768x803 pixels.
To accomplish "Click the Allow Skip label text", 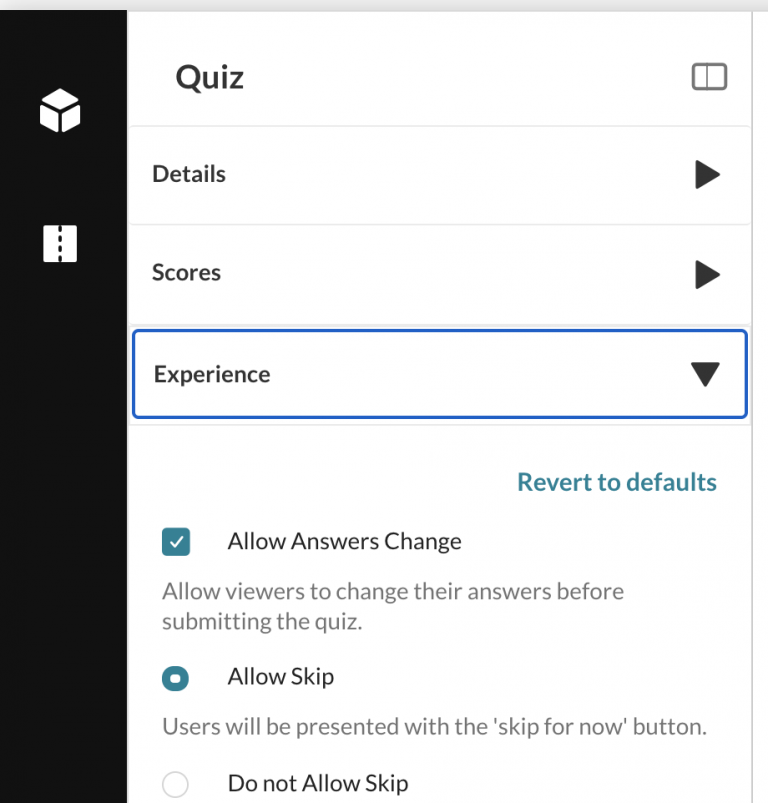I will (x=280, y=677).
